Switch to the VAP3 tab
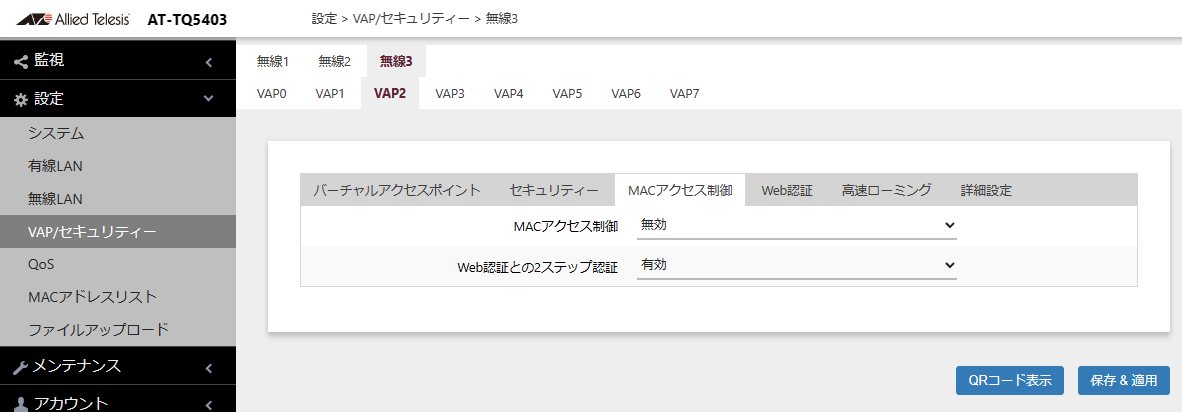 tap(449, 94)
